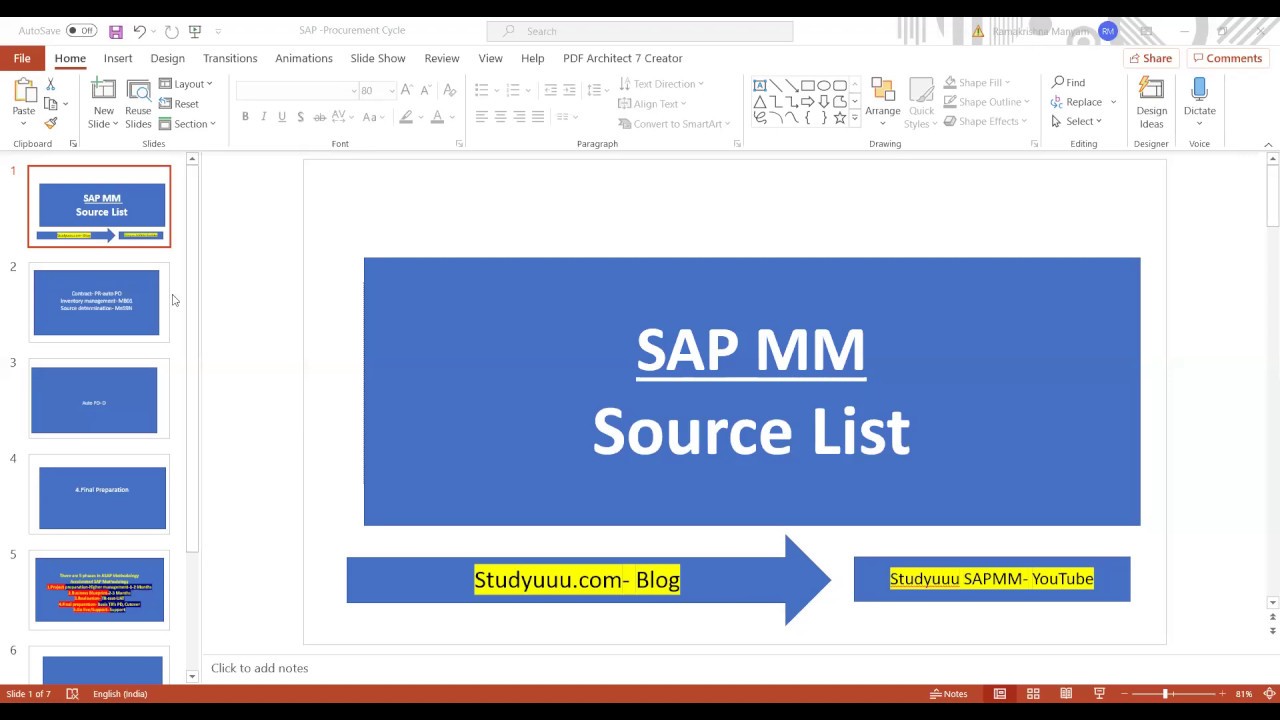Clear all formatting icon
1280x720 pixels.
(449, 90)
